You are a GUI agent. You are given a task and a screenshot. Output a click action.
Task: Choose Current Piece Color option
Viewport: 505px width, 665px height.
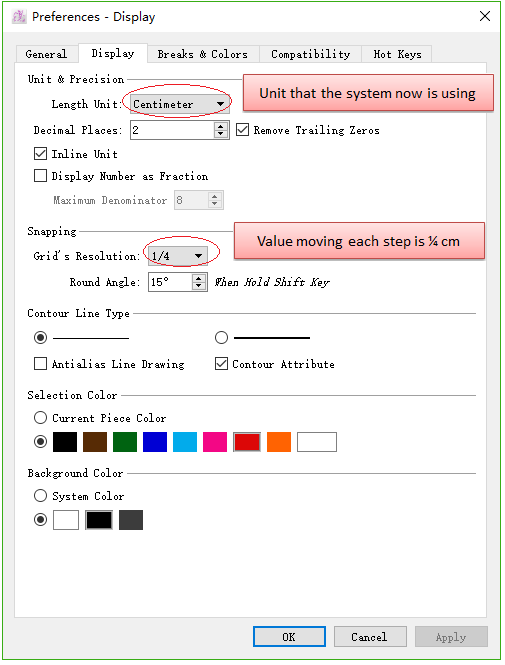click(40, 418)
